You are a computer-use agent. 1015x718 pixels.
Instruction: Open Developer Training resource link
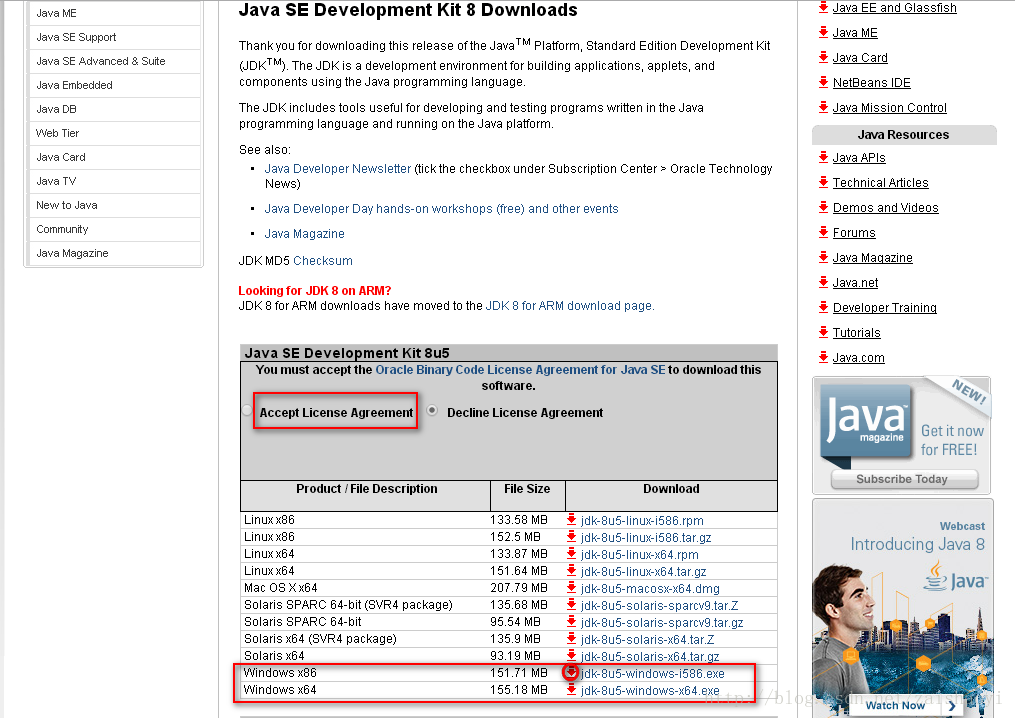pos(885,308)
